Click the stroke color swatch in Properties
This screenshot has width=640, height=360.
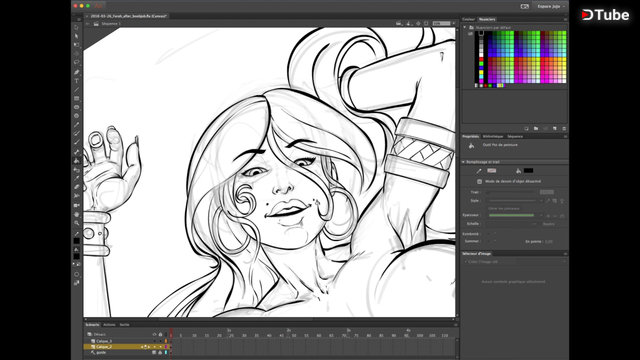(x=491, y=171)
